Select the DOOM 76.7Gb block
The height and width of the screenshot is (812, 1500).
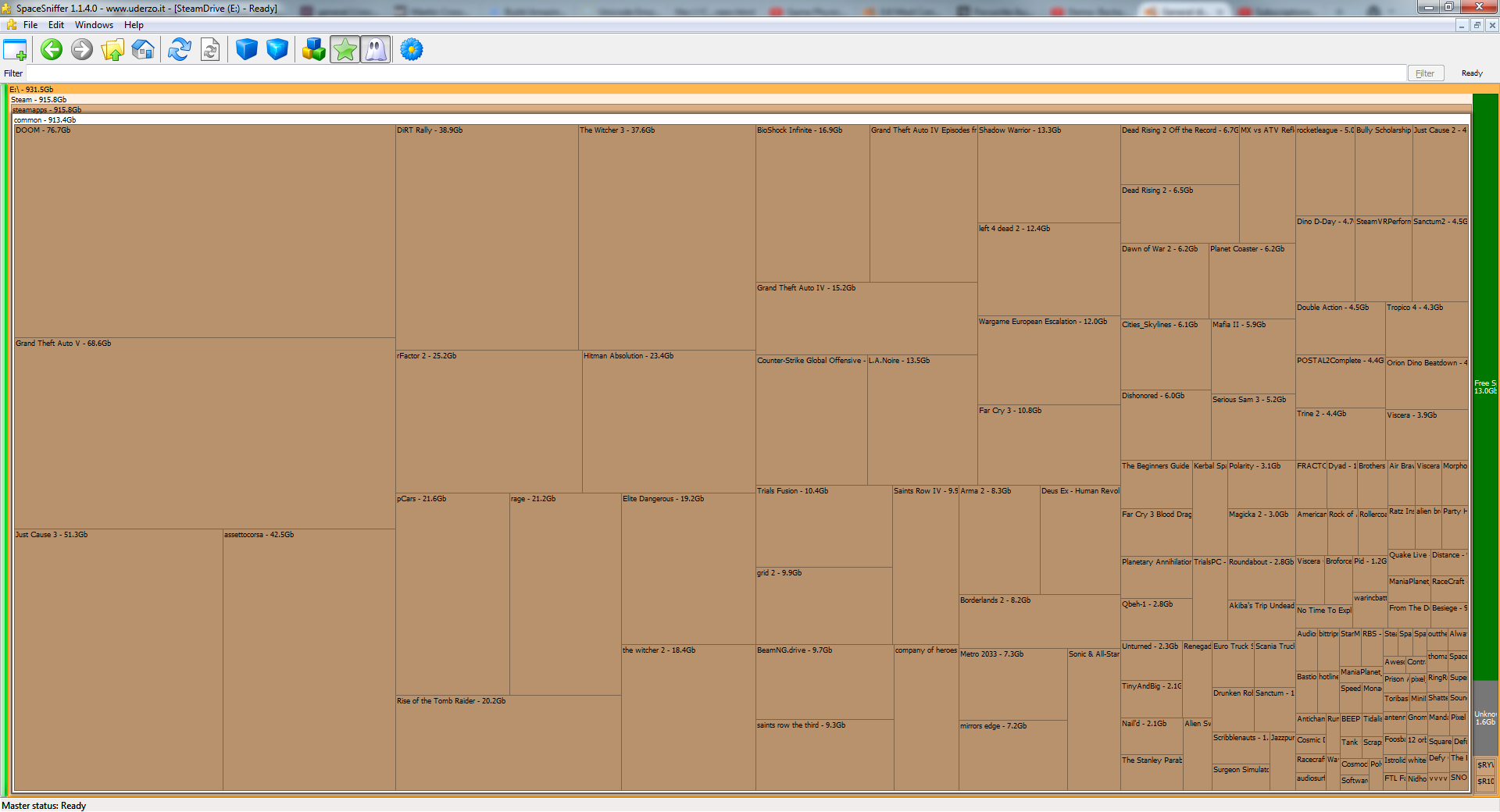coord(205,231)
